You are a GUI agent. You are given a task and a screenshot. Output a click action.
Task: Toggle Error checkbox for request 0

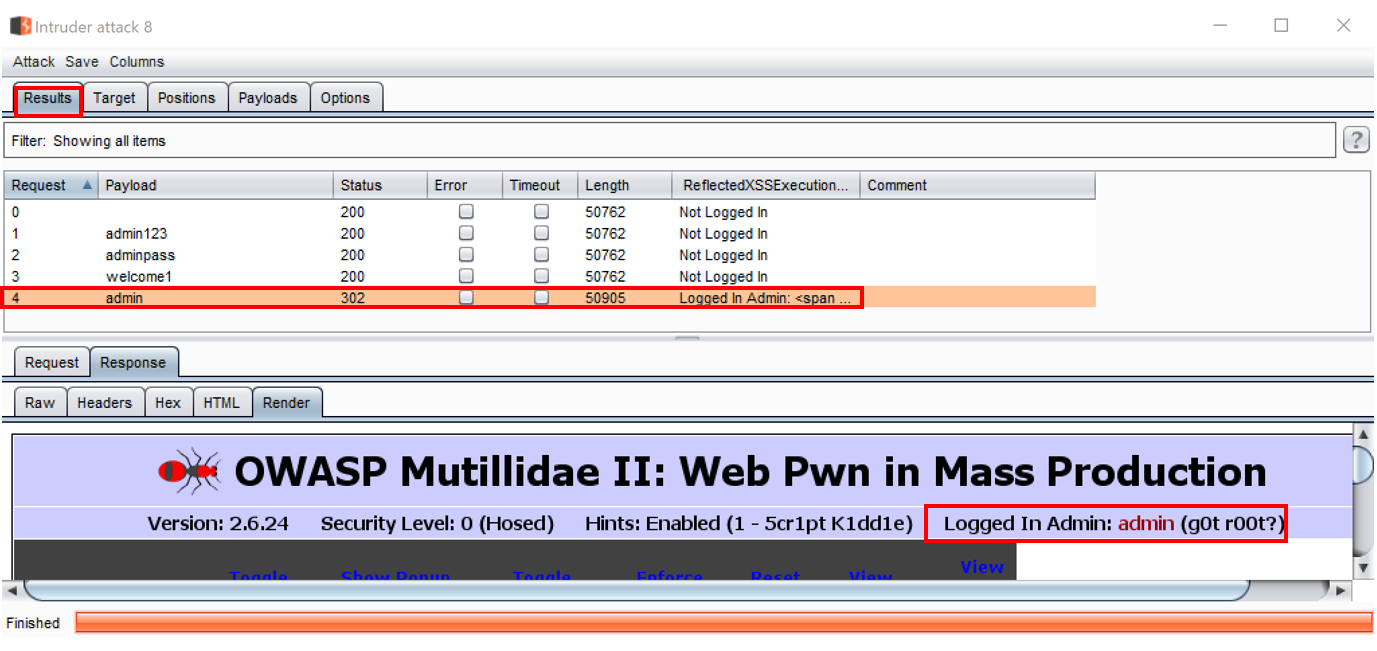(466, 212)
